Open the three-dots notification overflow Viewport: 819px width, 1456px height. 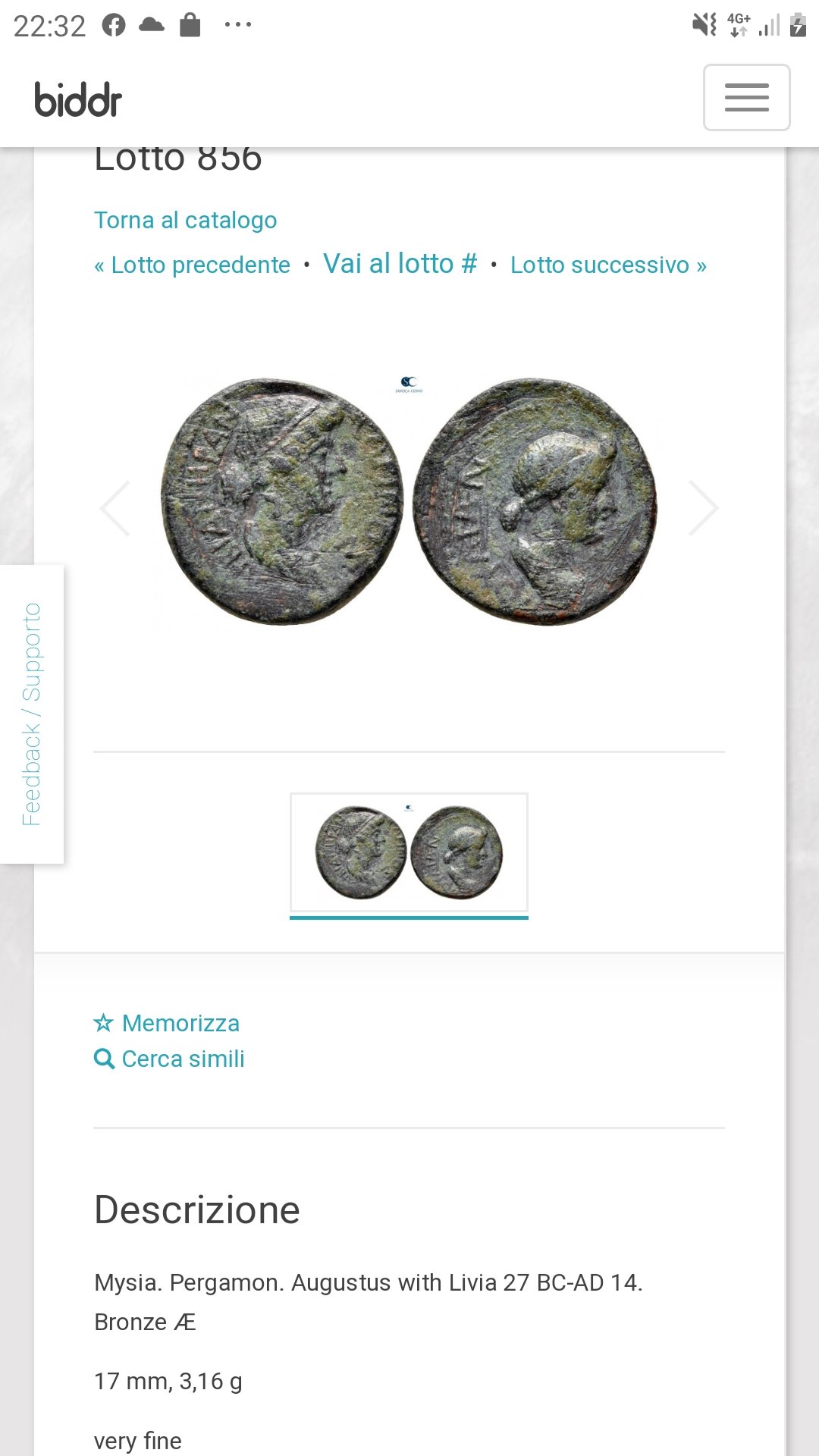tap(238, 25)
